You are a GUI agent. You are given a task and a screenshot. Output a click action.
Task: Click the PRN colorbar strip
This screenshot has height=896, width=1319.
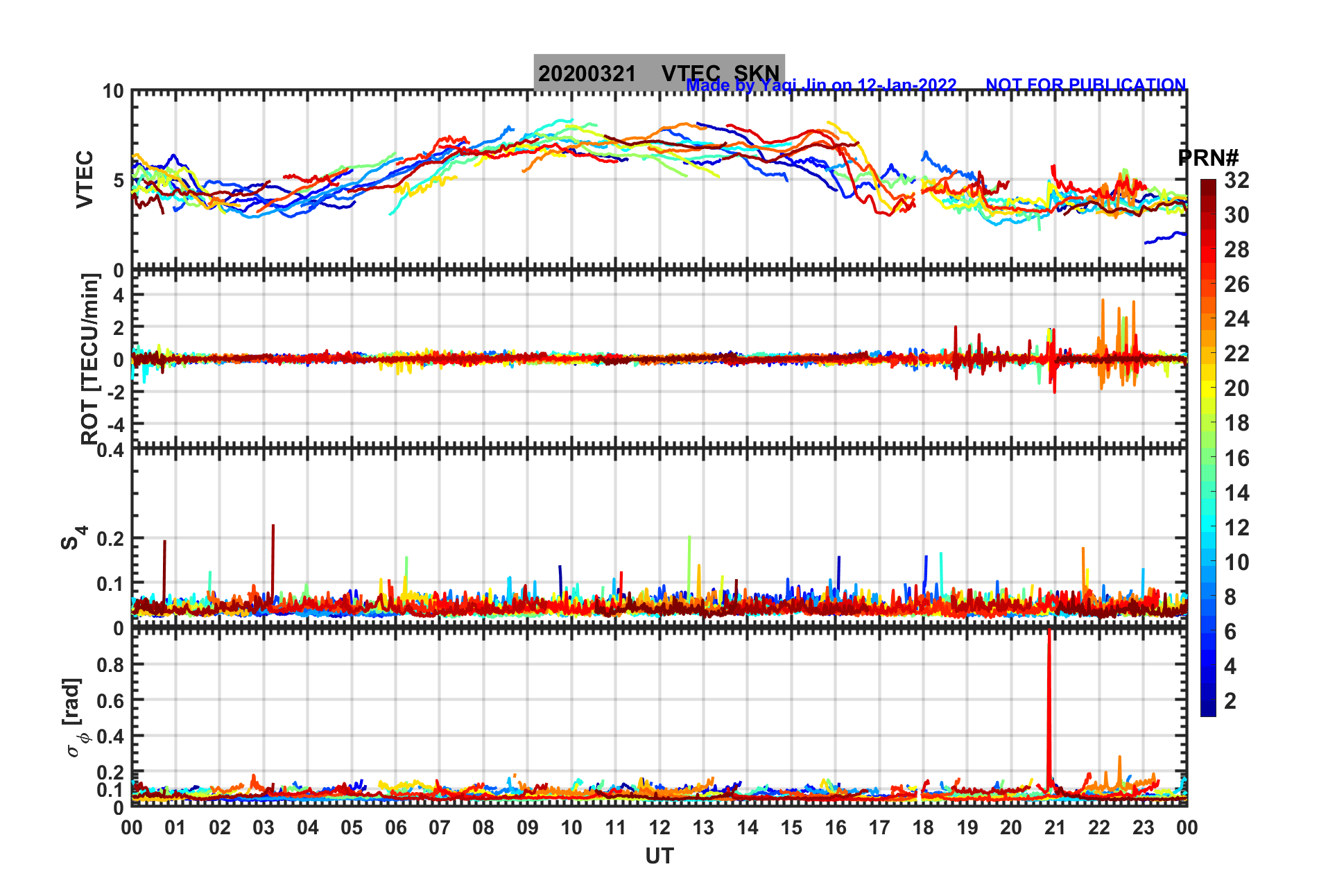[1208, 448]
